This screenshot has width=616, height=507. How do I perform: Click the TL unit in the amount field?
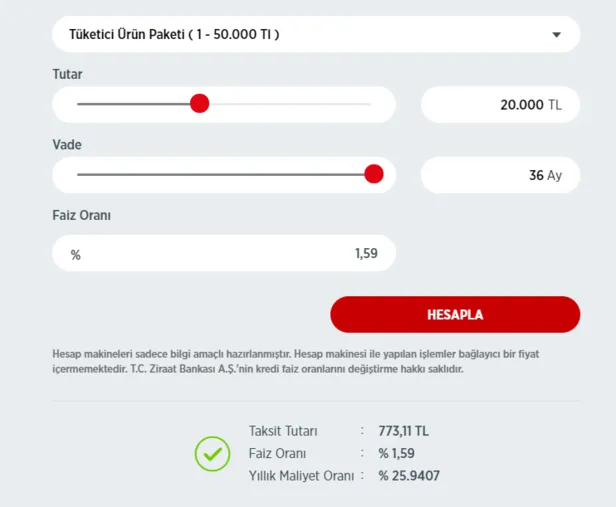(555, 105)
